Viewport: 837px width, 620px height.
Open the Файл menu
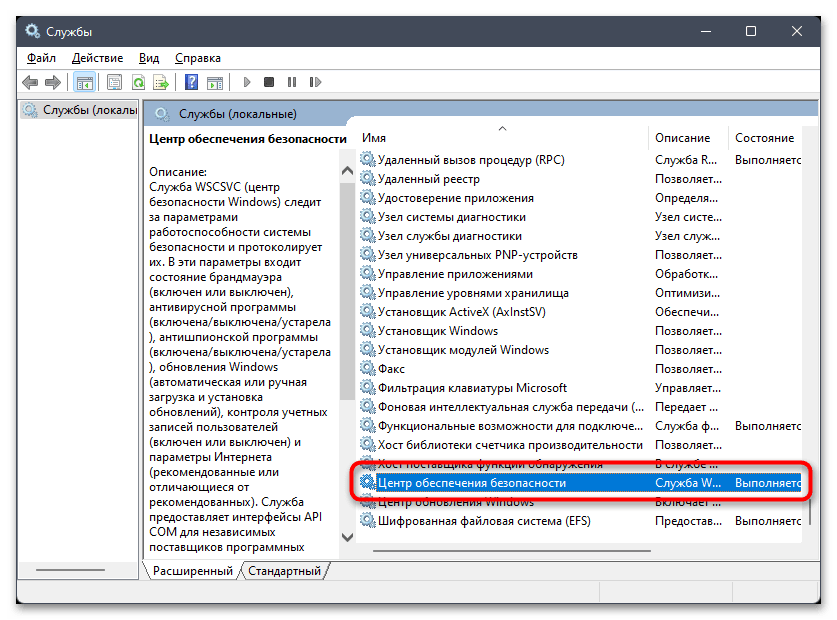[41, 58]
